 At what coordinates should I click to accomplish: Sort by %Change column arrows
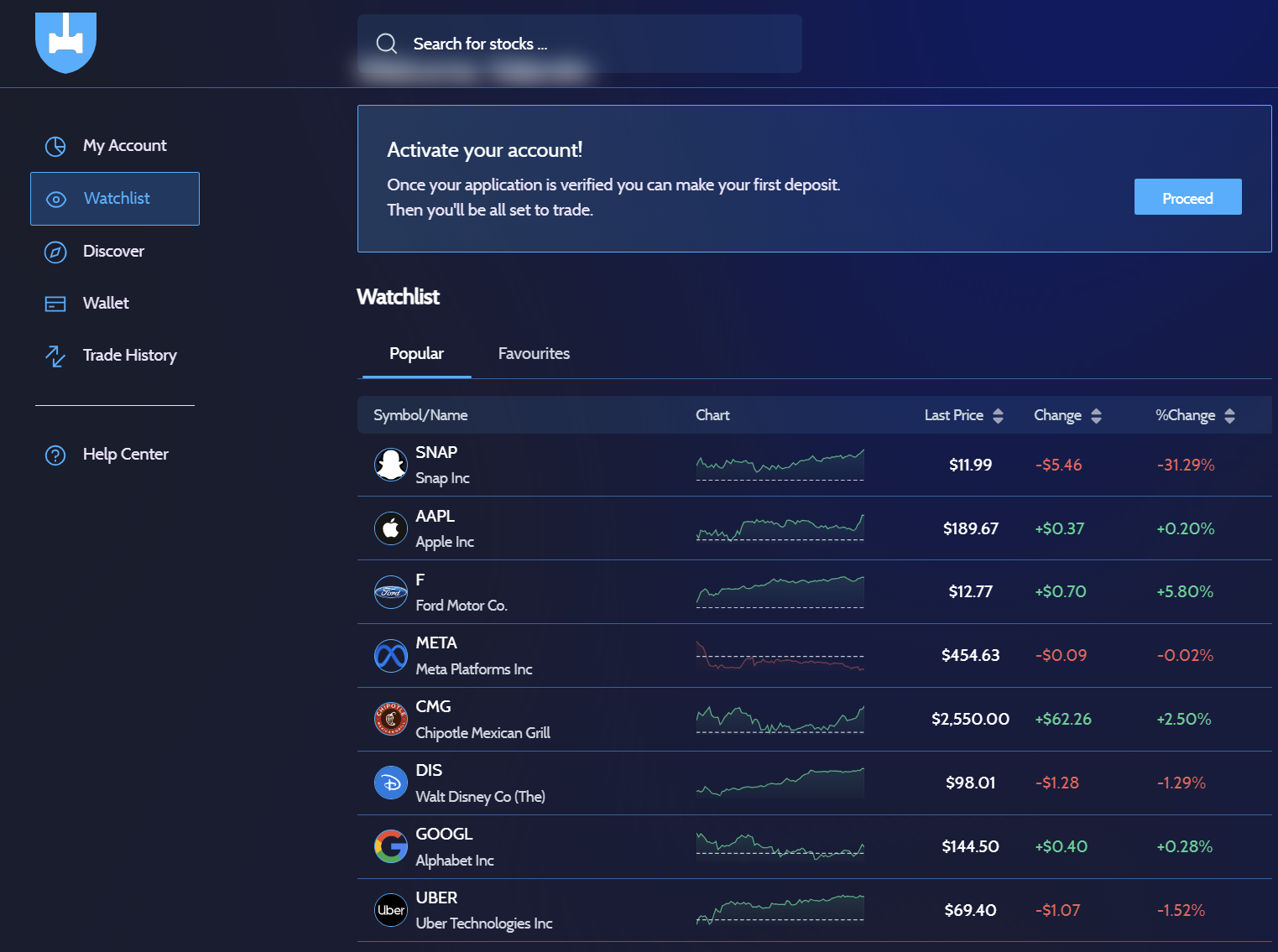click(1229, 415)
